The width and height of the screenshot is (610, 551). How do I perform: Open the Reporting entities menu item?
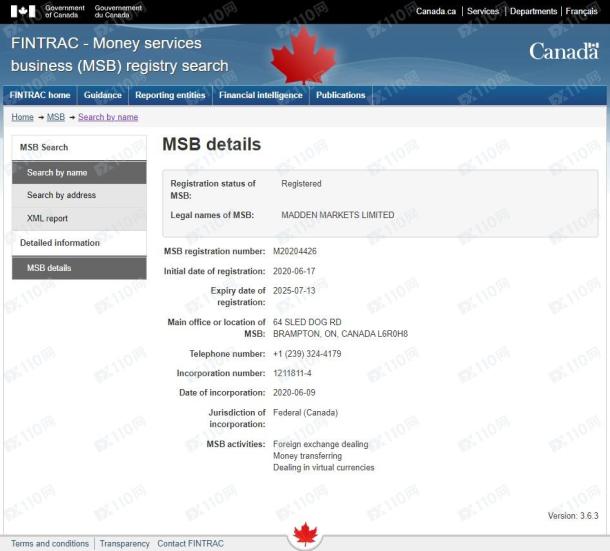pos(170,95)
